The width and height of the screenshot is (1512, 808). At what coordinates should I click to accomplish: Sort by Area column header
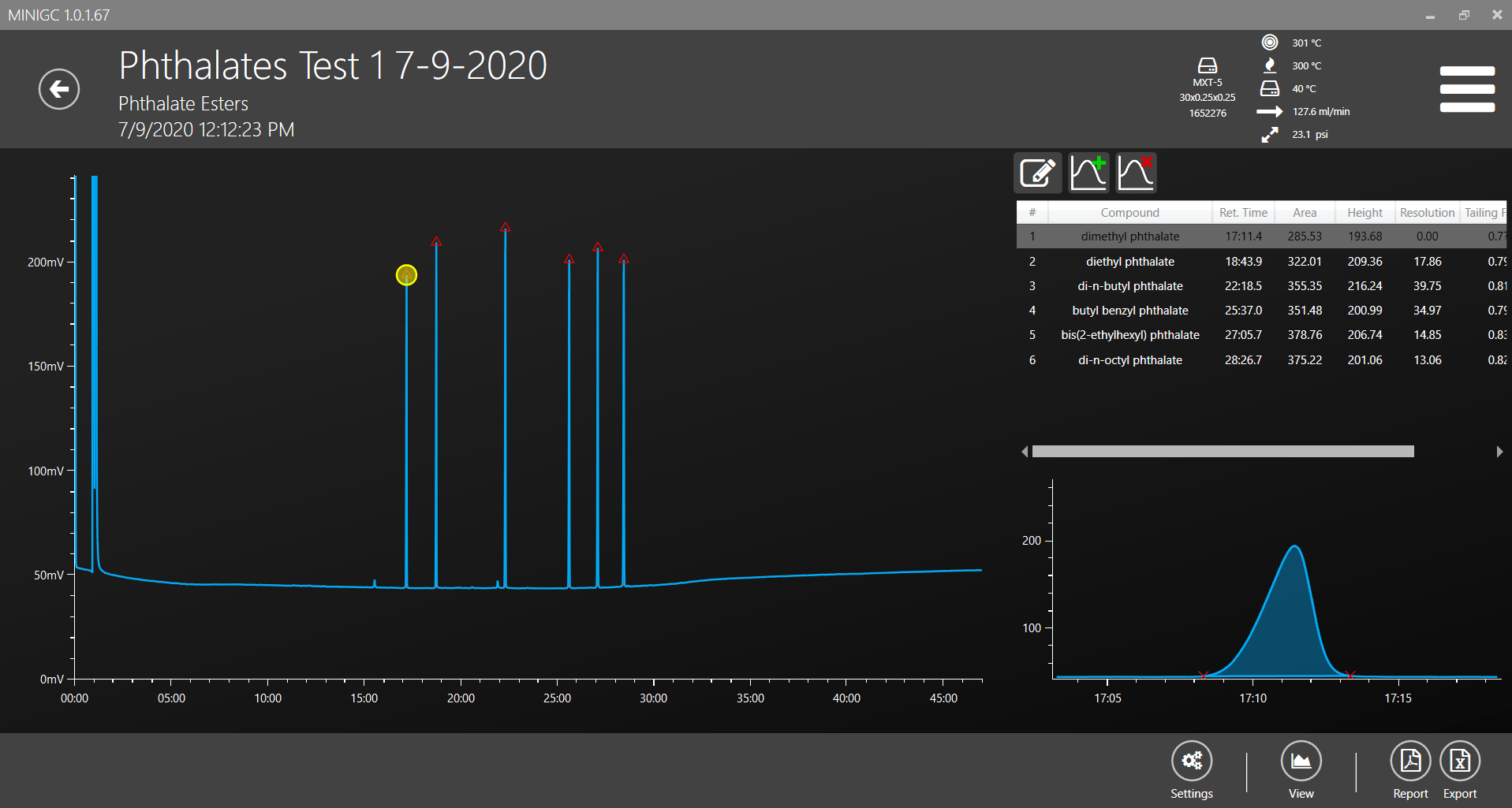tap(1304, 213)
